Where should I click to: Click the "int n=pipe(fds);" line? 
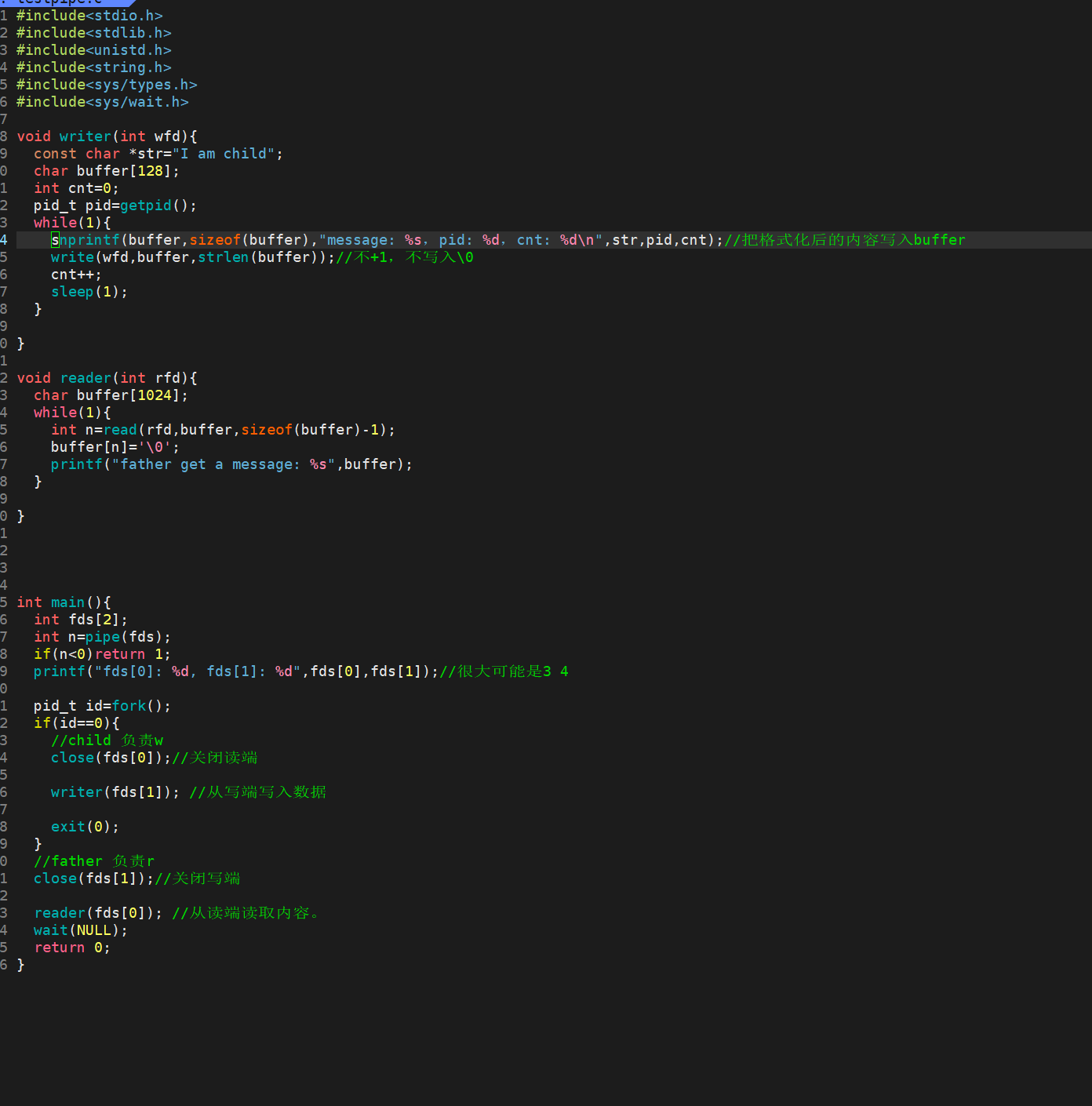(x=102, y=637)
